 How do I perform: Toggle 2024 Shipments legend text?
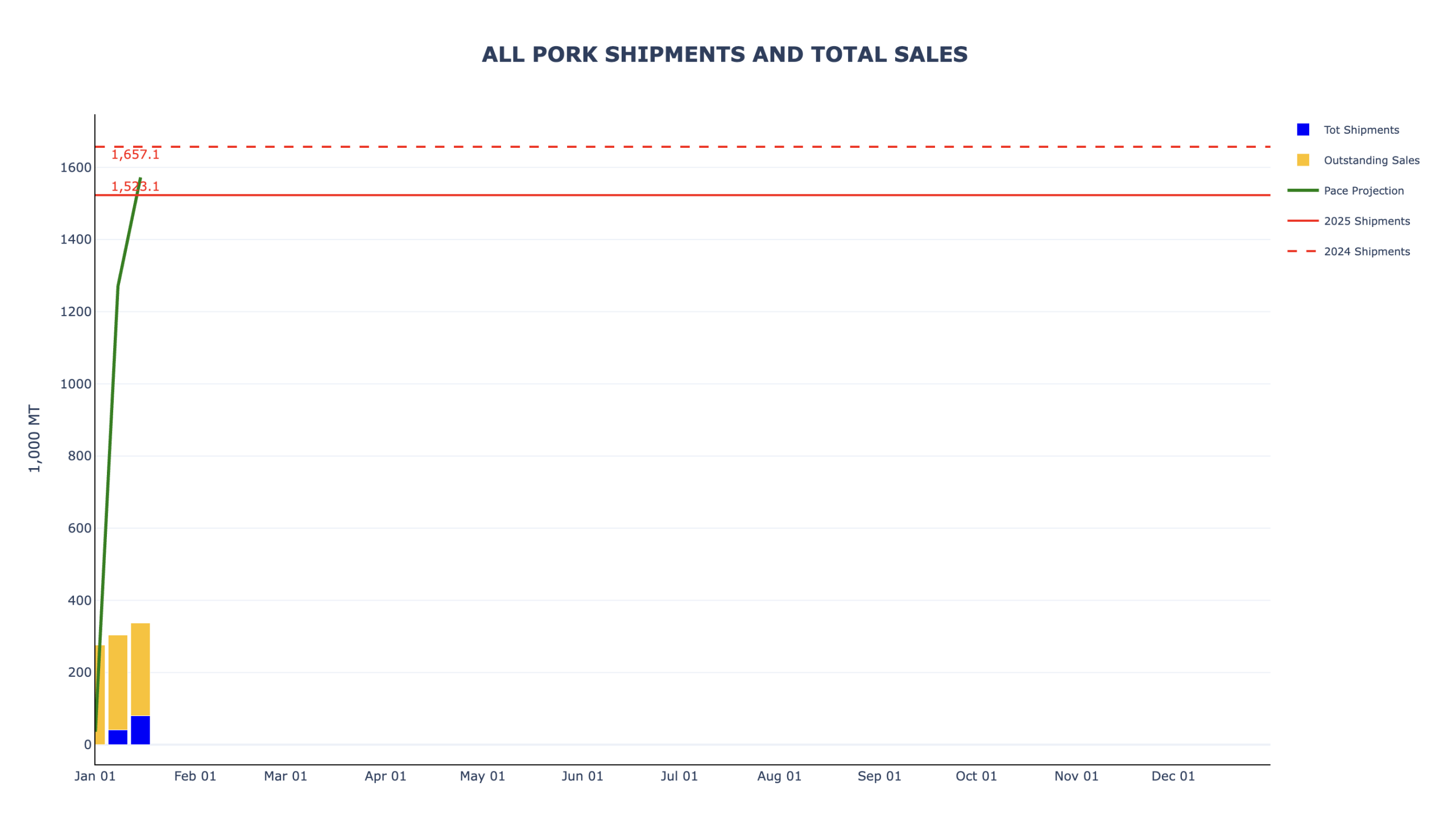click(x=1366, y=251)
